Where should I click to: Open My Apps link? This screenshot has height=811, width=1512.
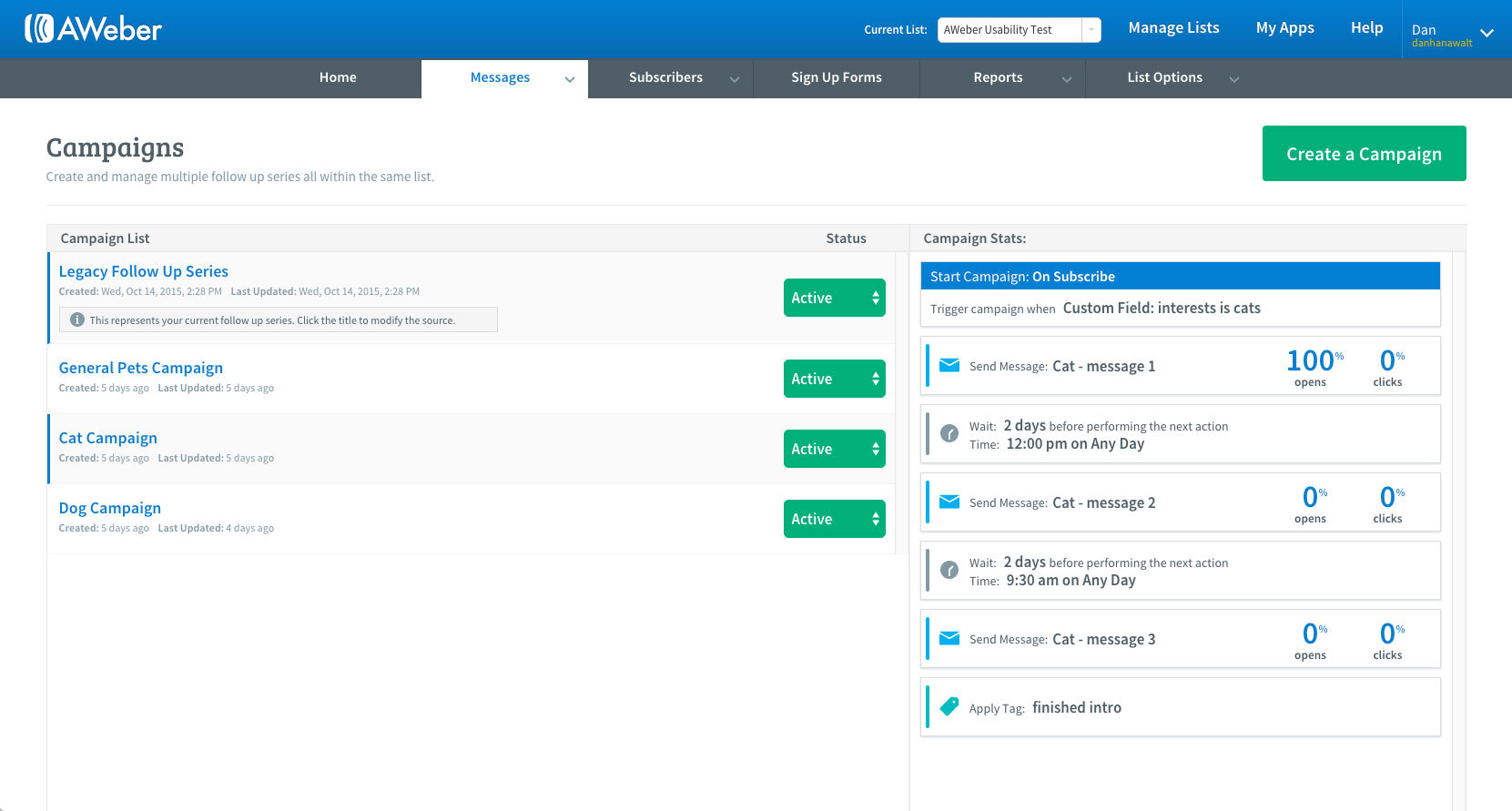pyautogui.click(x=1284, y=28)
